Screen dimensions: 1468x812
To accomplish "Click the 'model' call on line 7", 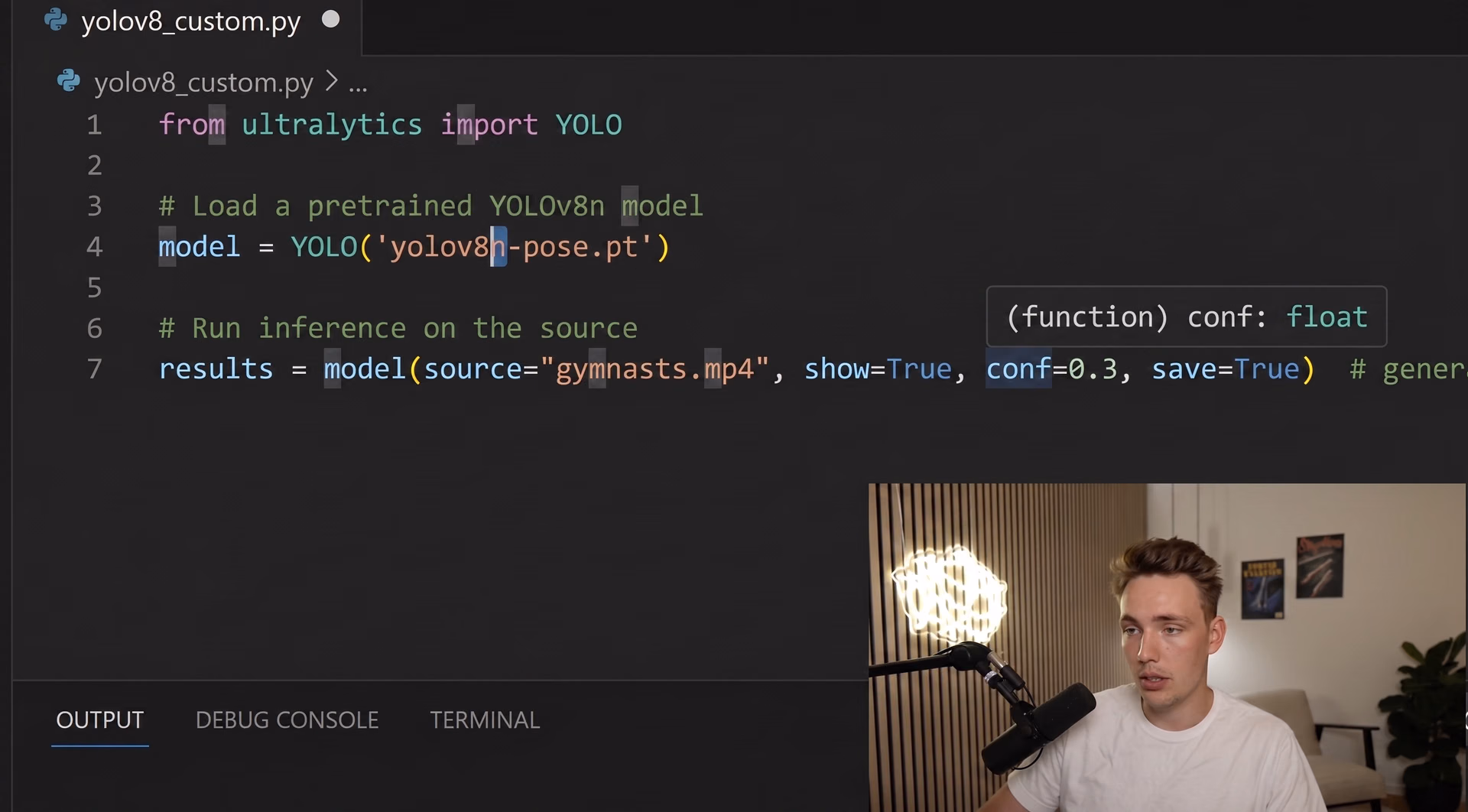I will point(365,369).
